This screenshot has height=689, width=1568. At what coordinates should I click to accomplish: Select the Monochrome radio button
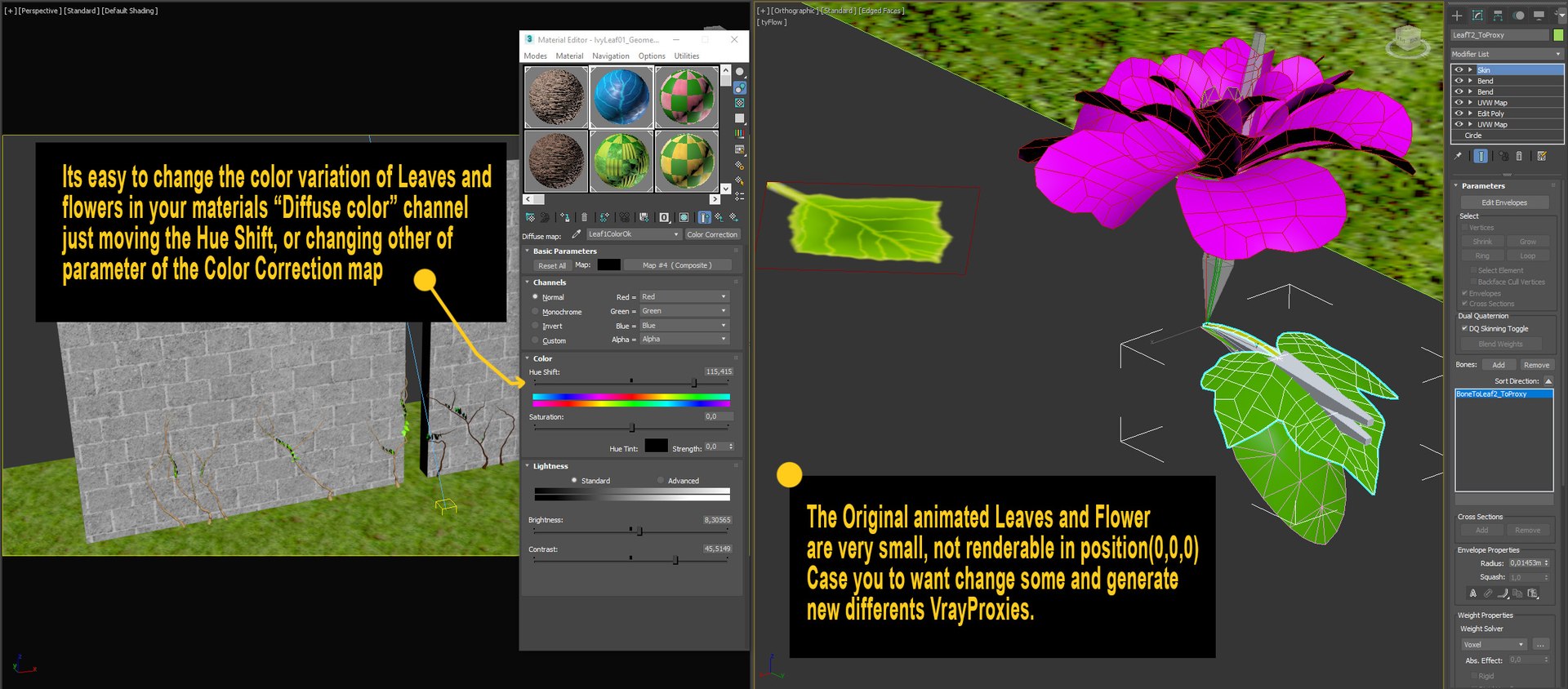point(535,312)
